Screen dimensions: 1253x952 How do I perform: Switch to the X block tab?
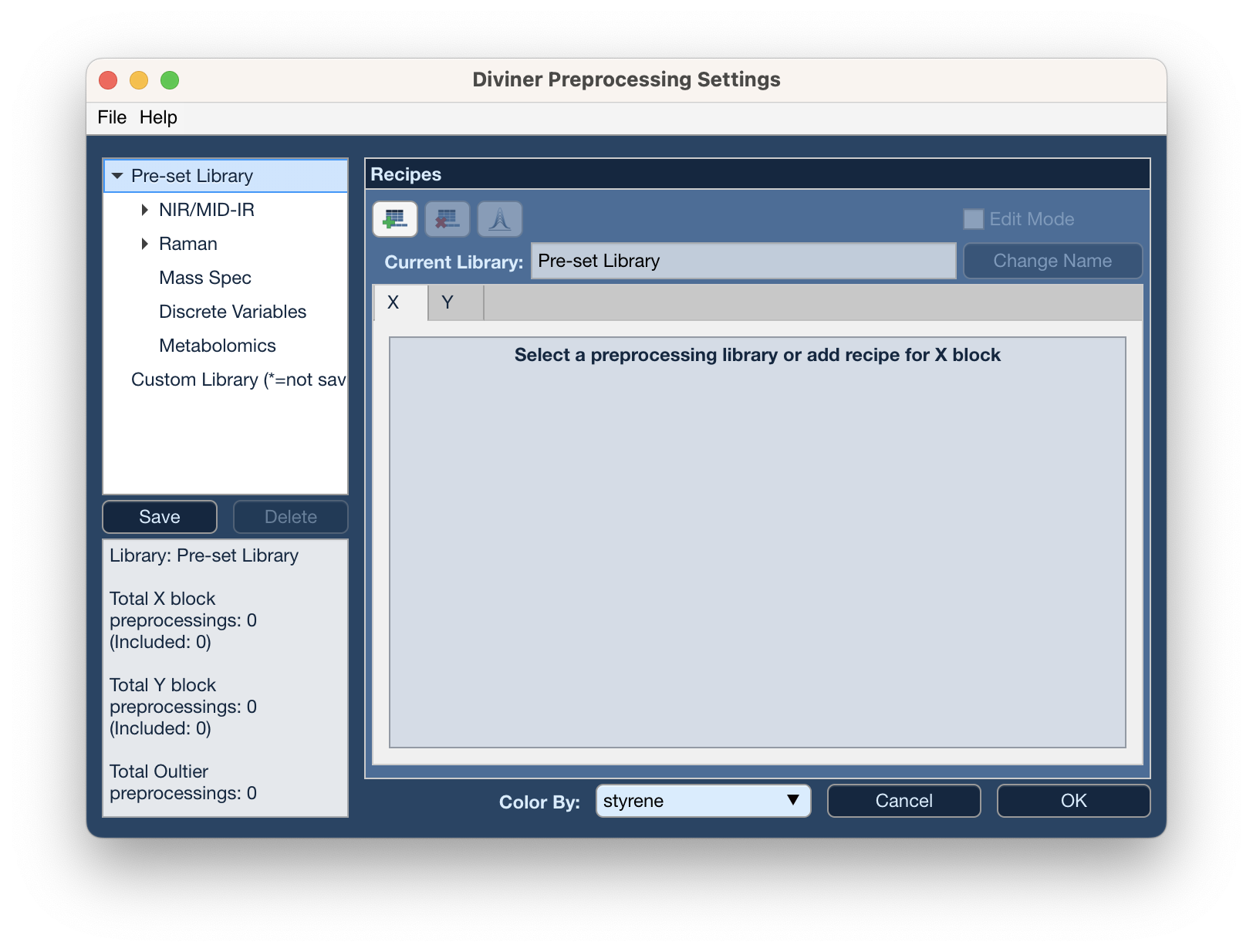coord(400,302)
